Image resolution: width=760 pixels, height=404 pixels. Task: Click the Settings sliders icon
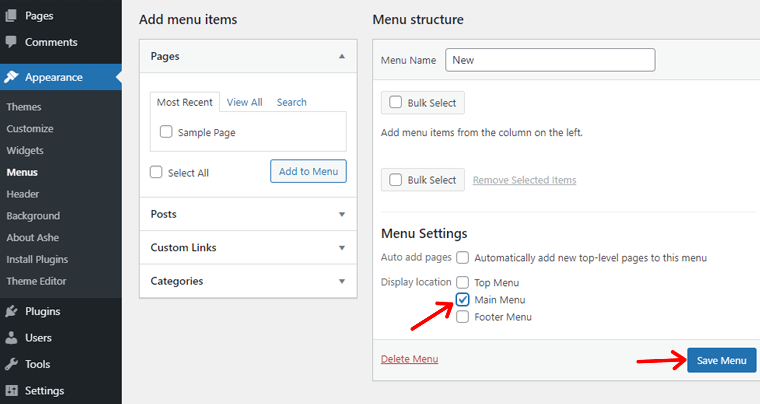click(11, 390)
